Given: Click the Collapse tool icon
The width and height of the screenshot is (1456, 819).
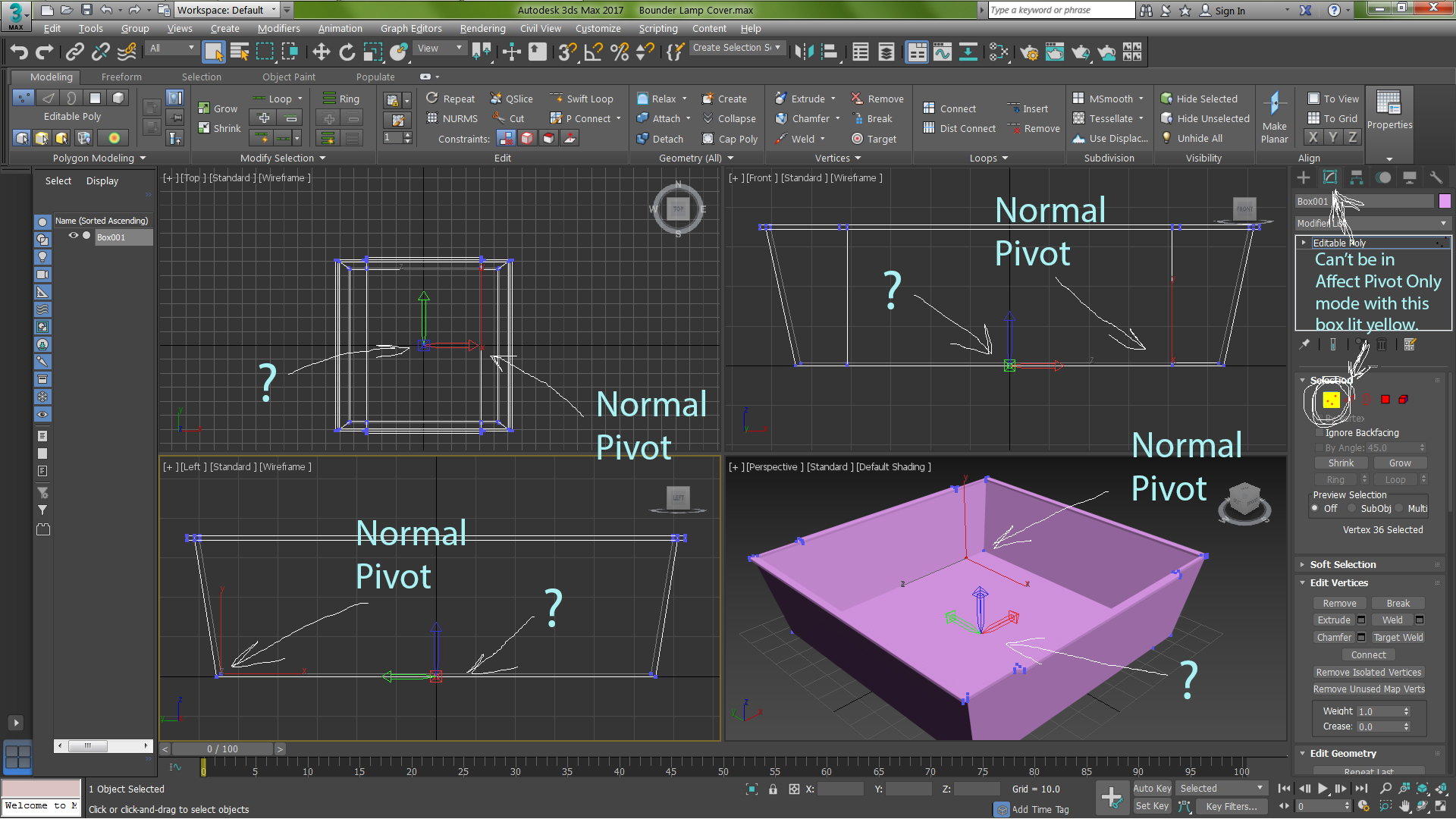Looking at the screenshot, I should pyautogui.click(x=705, y=118).
